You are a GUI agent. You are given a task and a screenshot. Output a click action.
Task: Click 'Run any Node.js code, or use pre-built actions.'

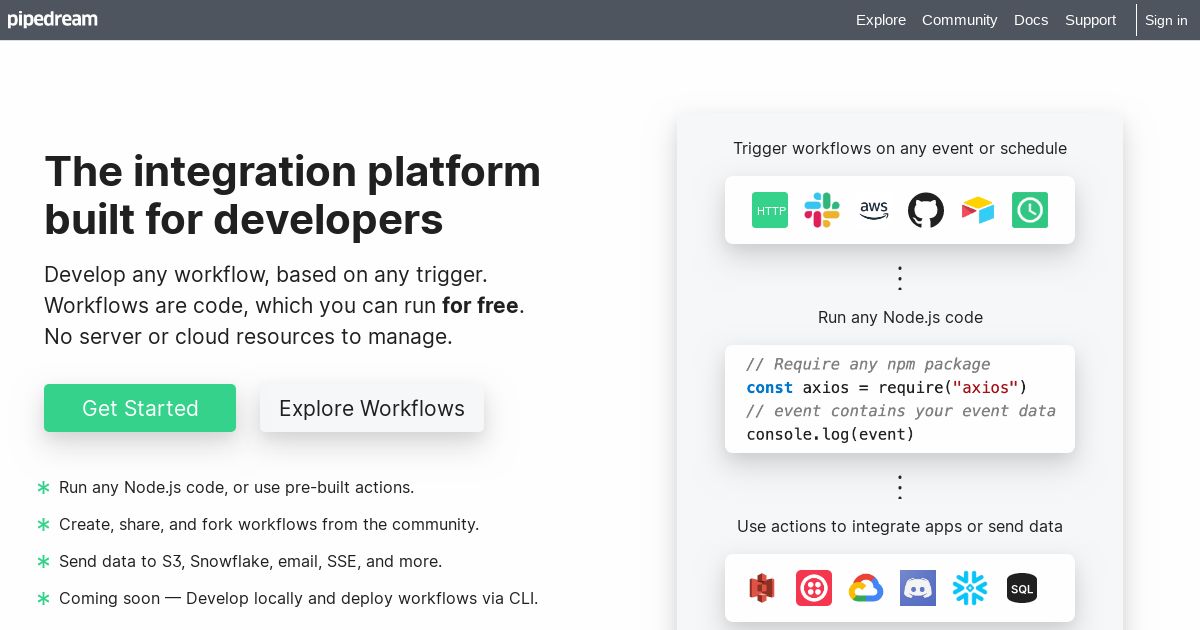(x=236, y=488)
